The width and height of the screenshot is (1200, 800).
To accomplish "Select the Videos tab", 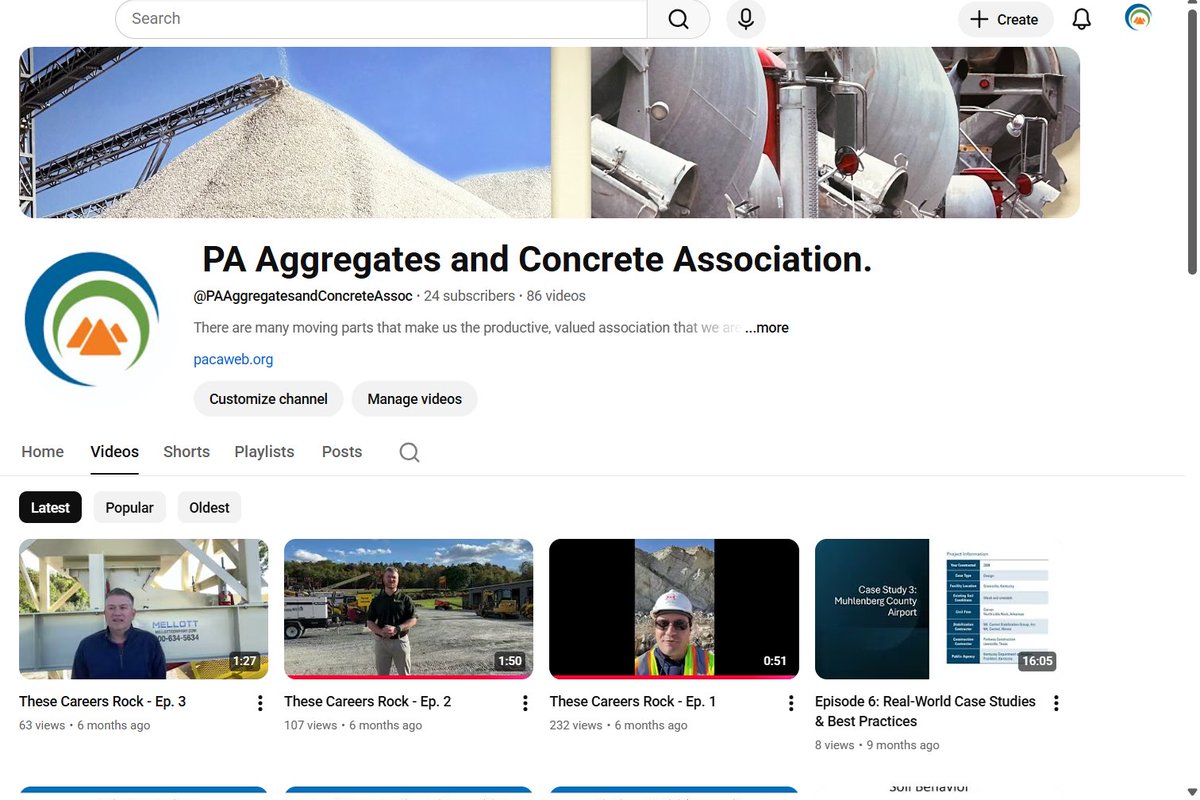I will [115, 452].
